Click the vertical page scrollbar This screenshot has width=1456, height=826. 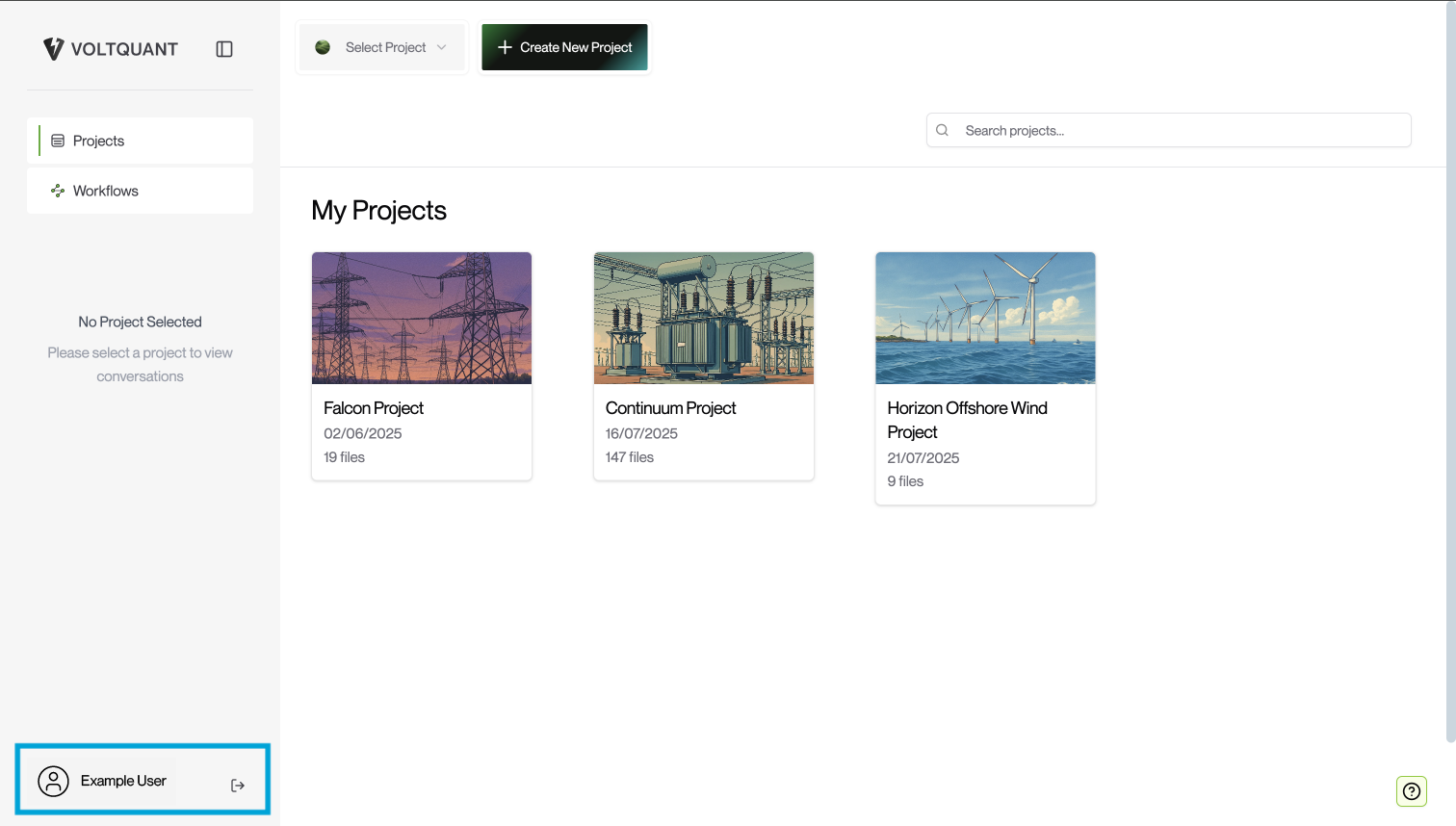1450,385
